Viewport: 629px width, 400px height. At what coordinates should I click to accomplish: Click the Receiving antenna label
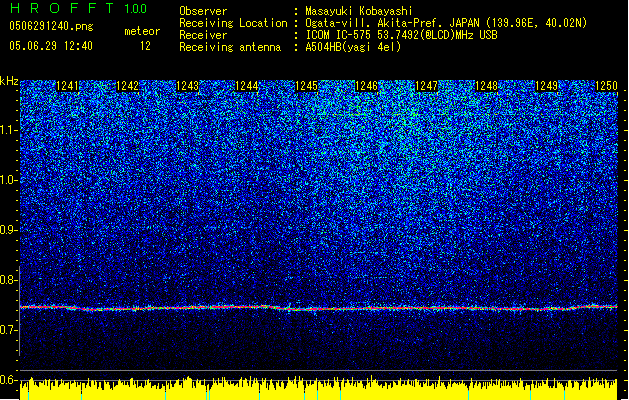(230, 47)
